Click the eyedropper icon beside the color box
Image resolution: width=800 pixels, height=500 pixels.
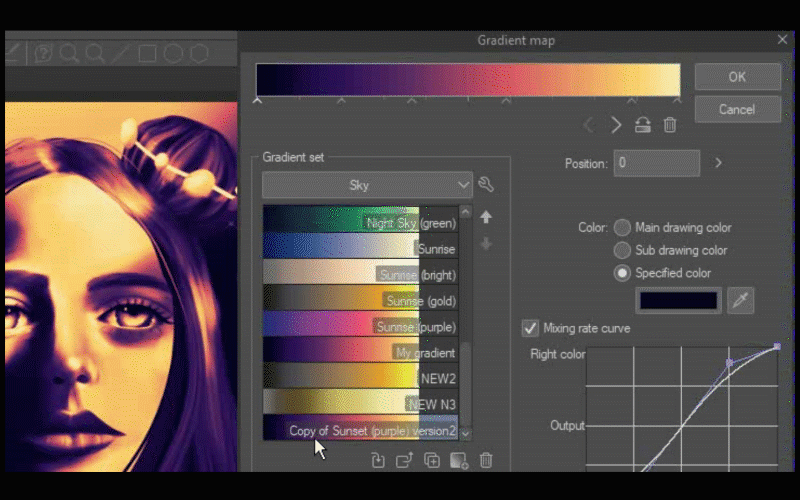(740, 300)
